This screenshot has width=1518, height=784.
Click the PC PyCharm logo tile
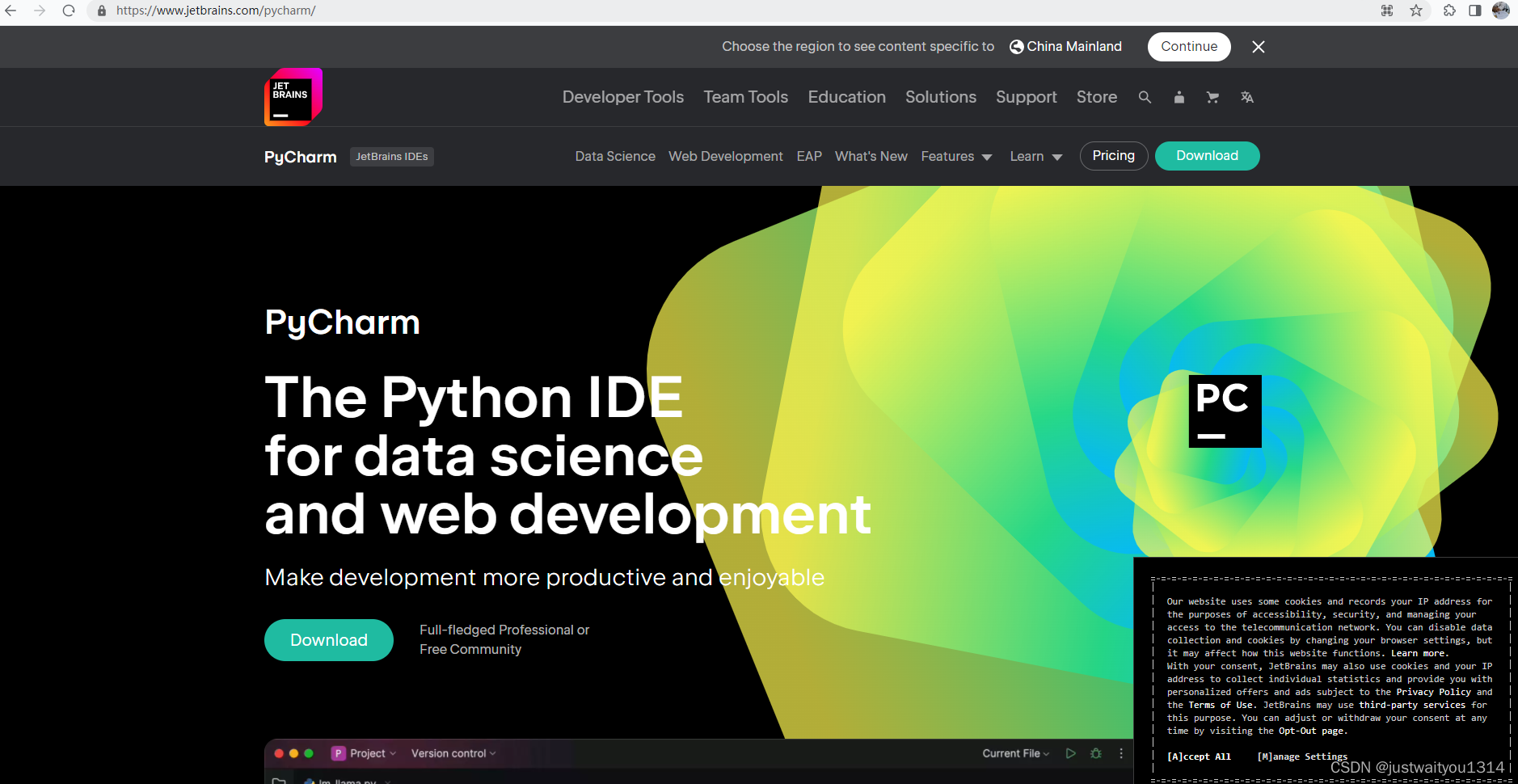click(x=1225, y=411)
